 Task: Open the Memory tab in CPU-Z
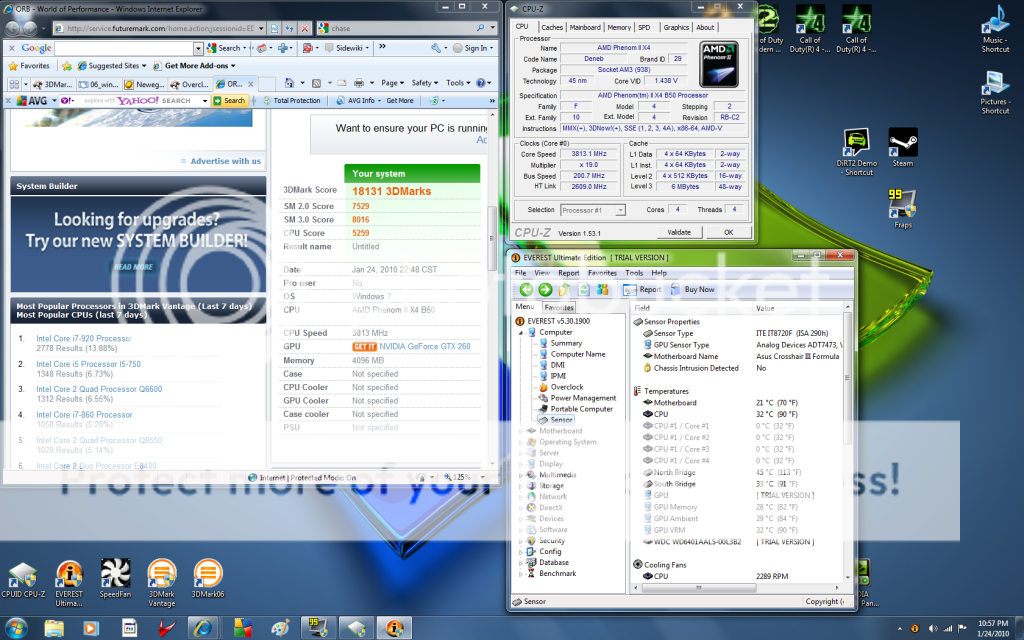click(x=619, y=27)
